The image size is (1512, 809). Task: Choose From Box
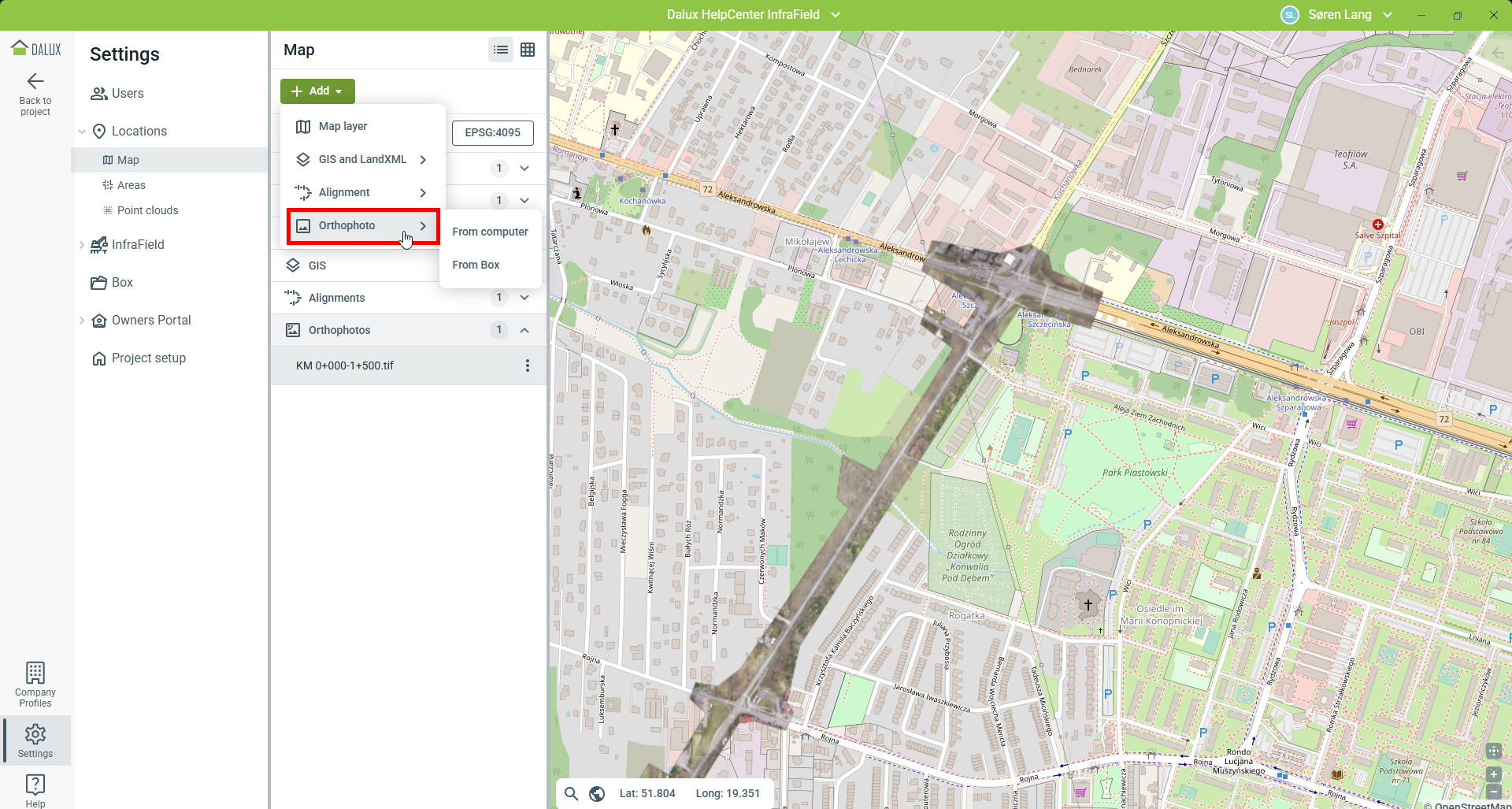490,265
